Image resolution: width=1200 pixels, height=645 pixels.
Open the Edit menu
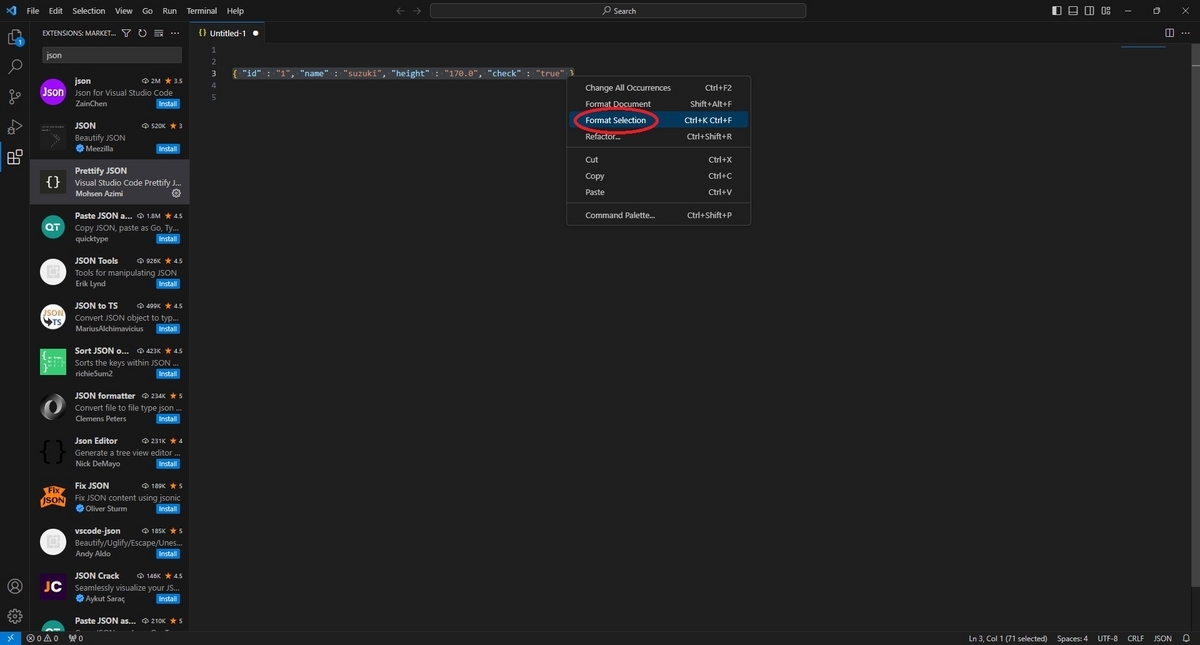point(56,11)
